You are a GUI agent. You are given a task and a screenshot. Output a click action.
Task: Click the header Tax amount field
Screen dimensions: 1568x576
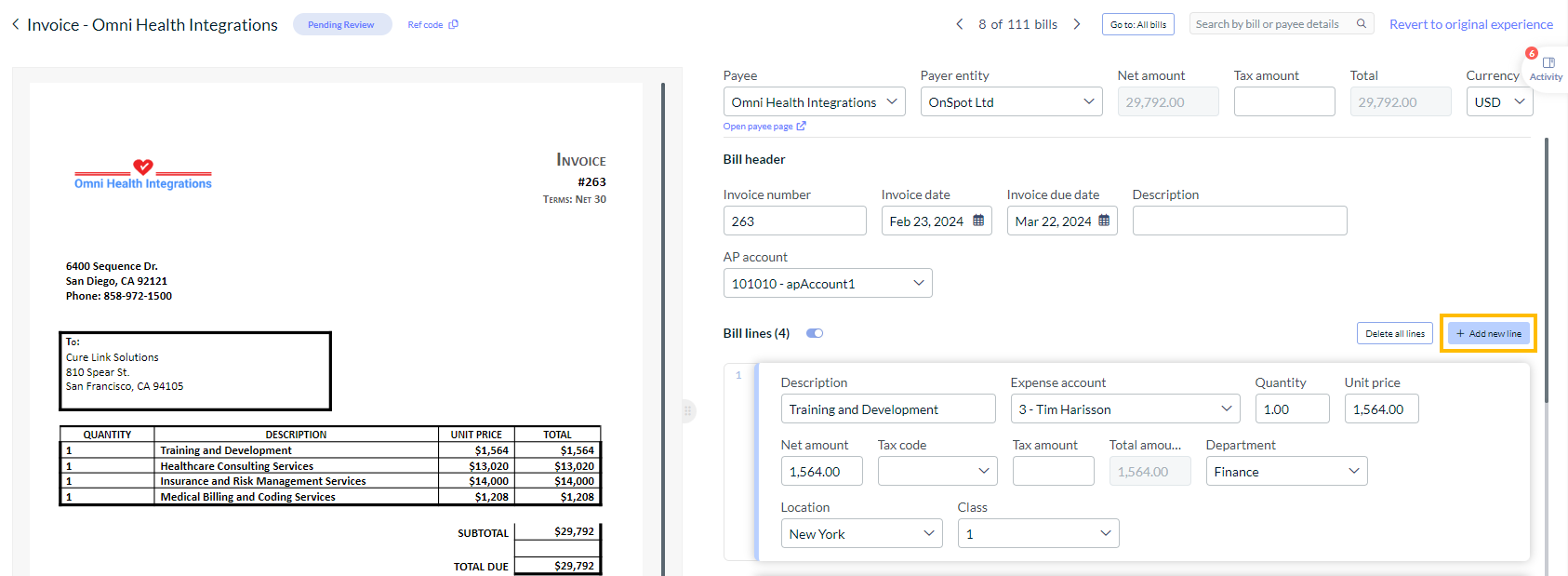[x=1284, y=101]
